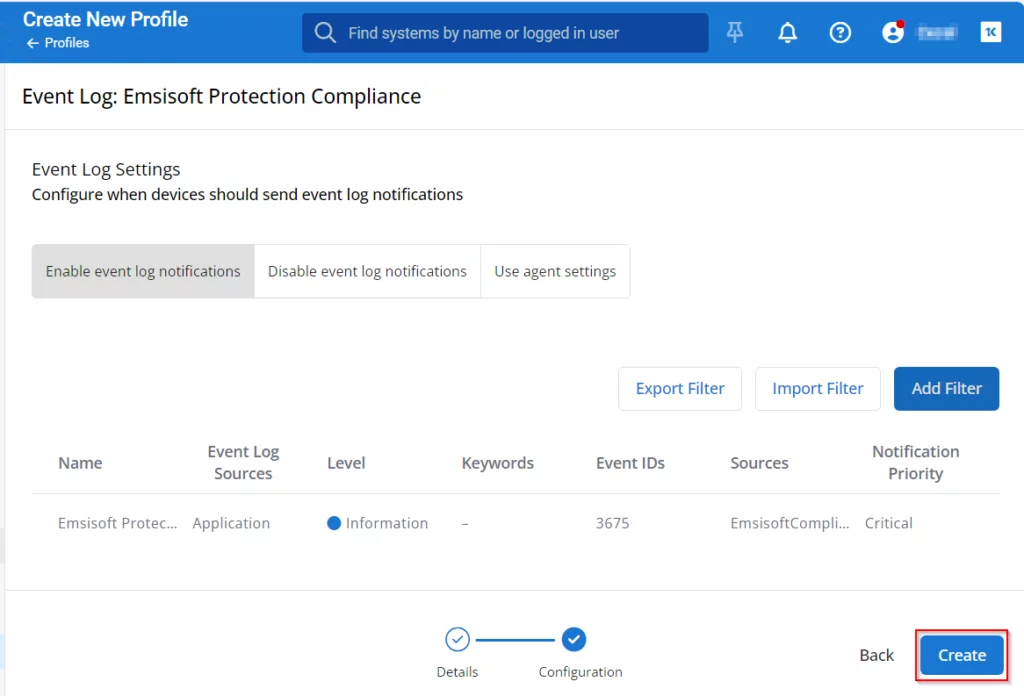Click Export Filter button

click(680, 388)
